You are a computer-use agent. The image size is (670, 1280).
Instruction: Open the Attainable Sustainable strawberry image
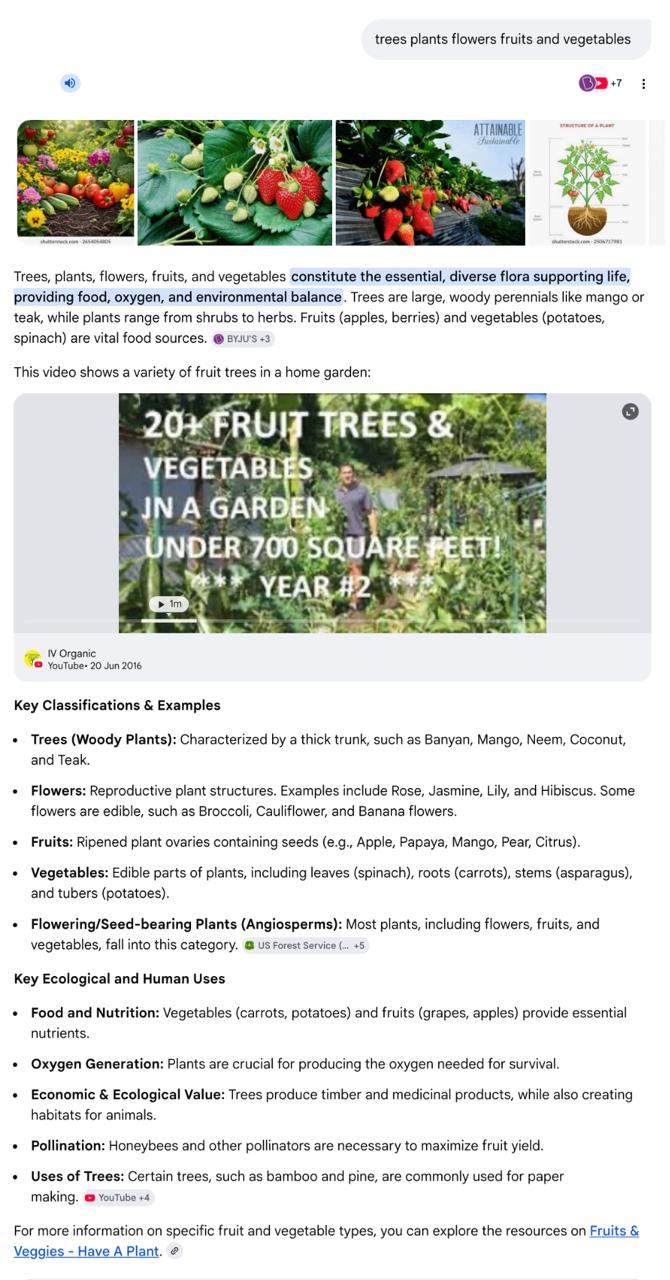coord(430,182)
